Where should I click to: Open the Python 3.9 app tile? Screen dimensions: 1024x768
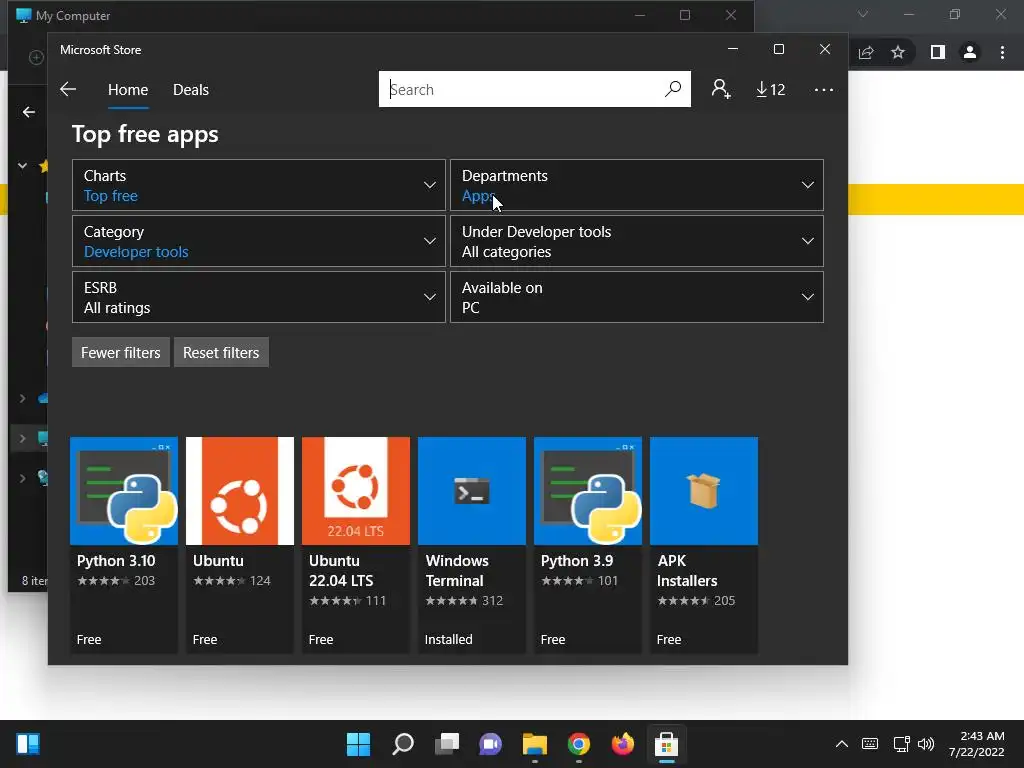tap(588, 545)
